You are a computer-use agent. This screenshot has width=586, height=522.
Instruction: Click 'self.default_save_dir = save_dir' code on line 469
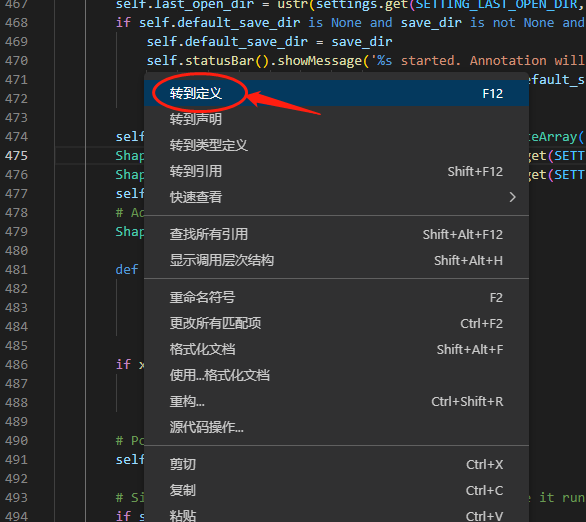pyautogui.click(x=269, y=41)
